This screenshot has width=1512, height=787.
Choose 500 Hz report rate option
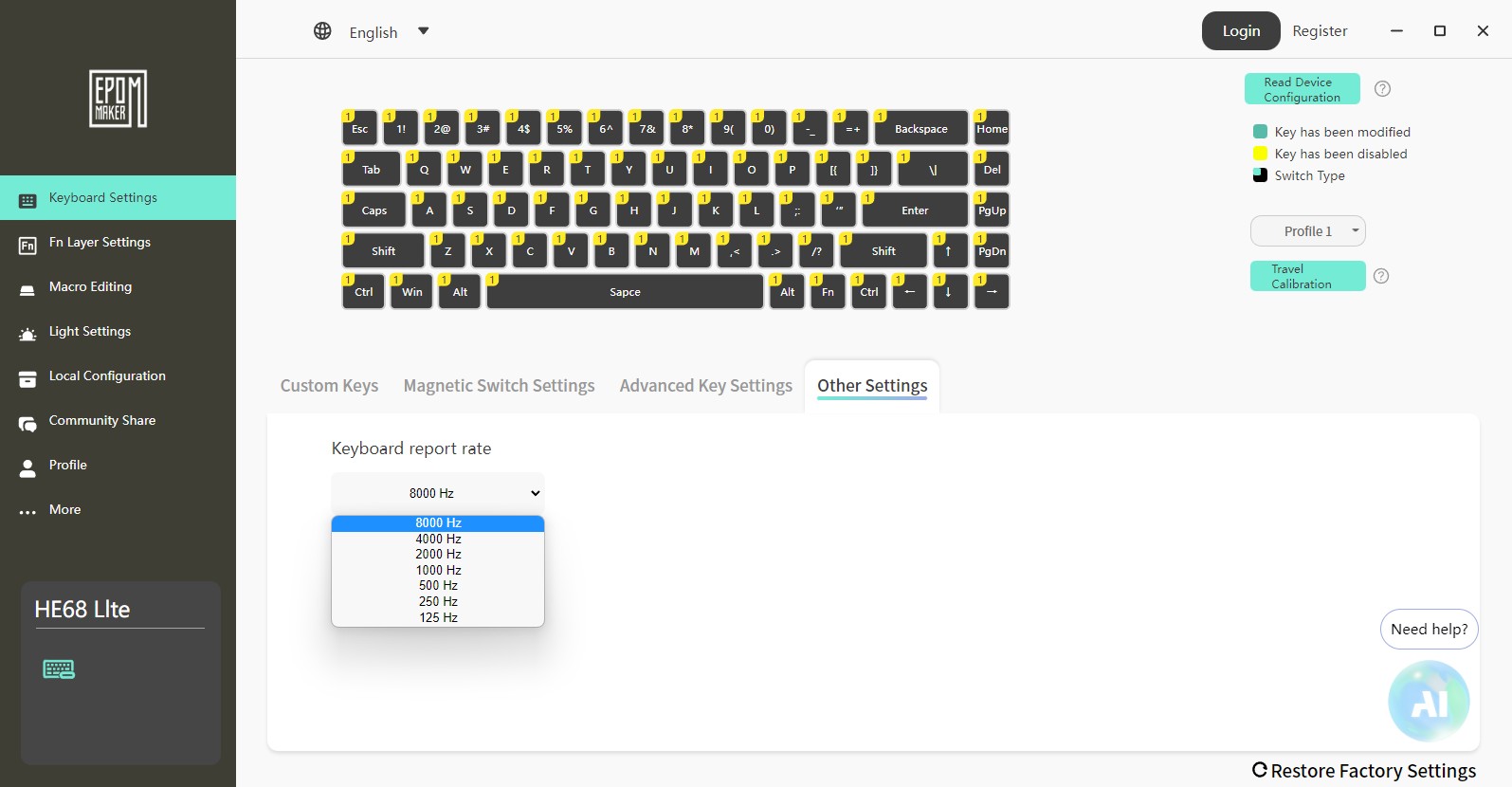(x=438, y=586)
